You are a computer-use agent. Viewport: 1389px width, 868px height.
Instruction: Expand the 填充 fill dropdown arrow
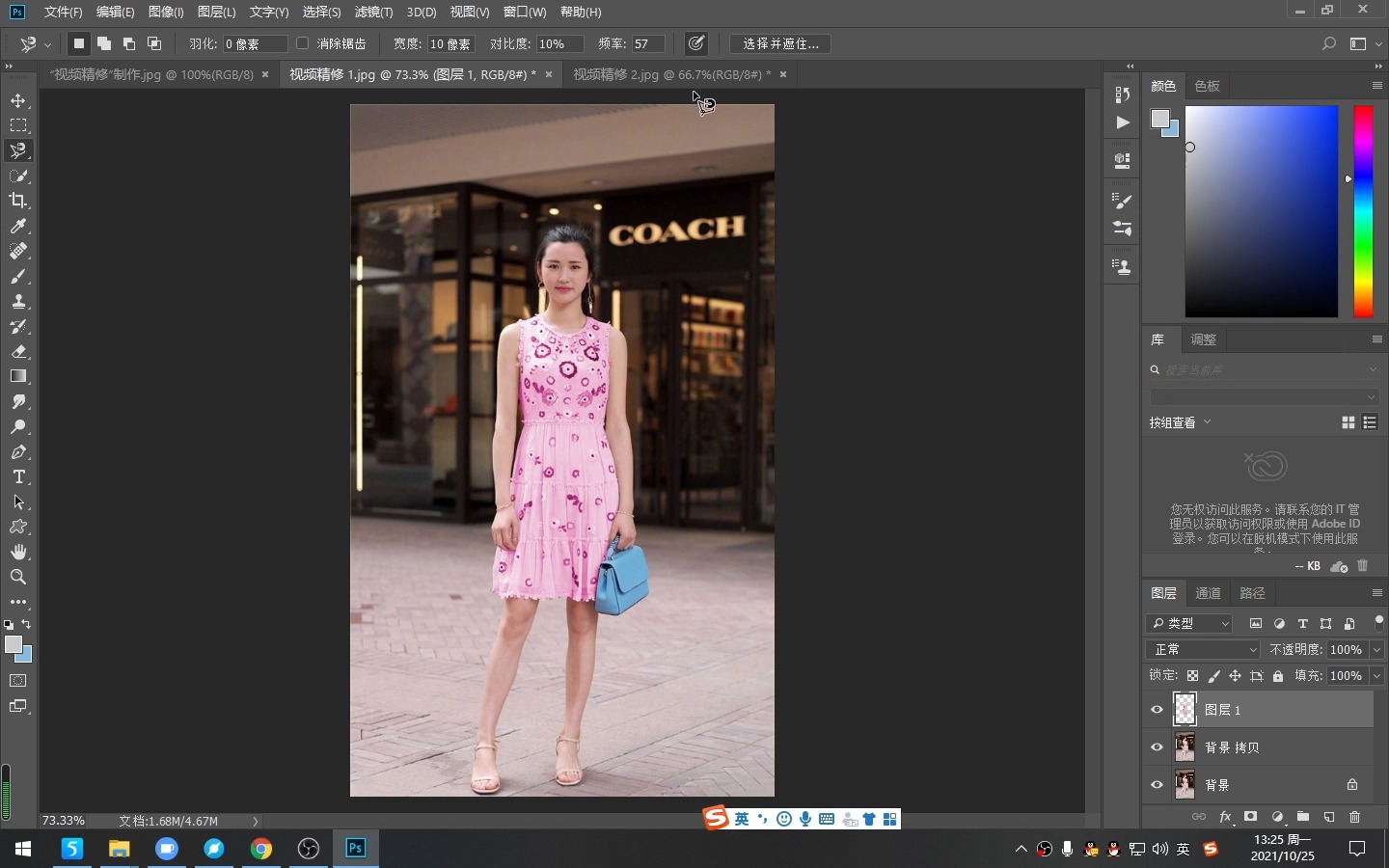coord(1377,676)
